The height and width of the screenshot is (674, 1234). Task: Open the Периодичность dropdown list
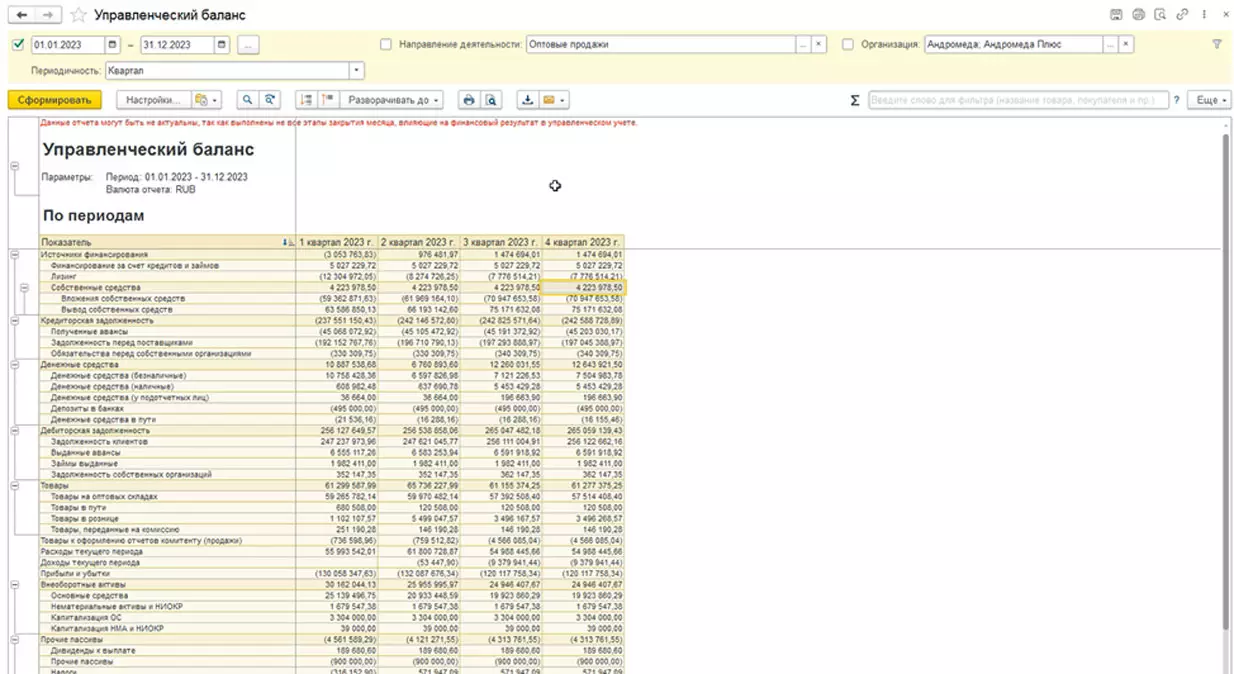[356, 71]
